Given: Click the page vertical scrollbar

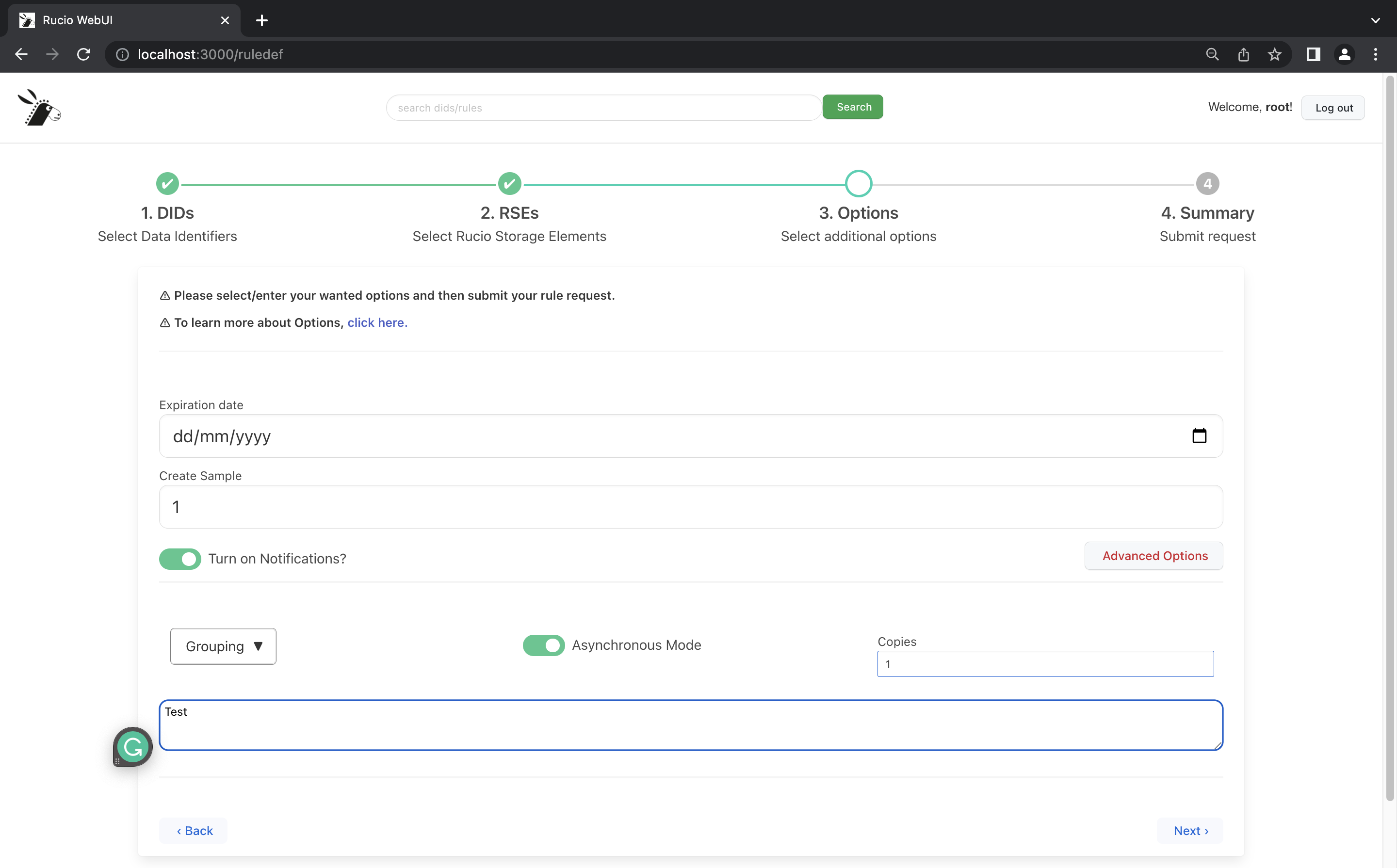Looking at the screenshot, I should (x=1390, y=436).
